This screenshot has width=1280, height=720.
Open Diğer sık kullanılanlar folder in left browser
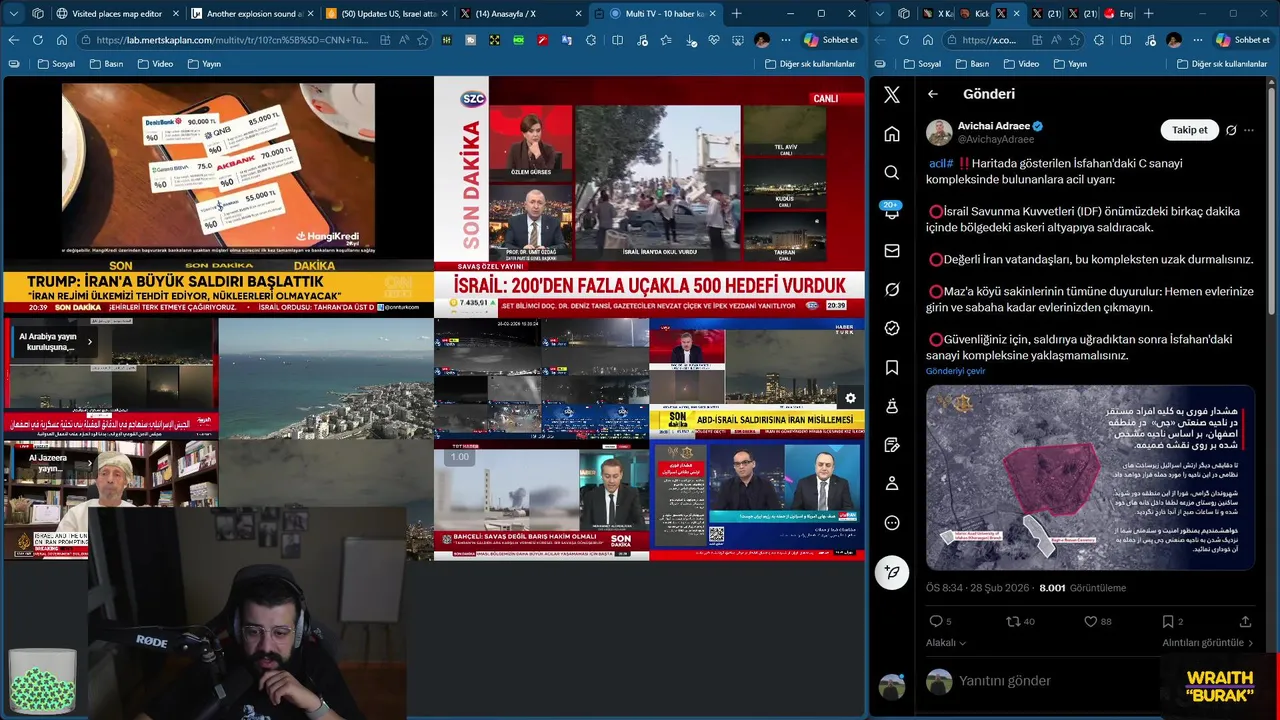[810, 64]
